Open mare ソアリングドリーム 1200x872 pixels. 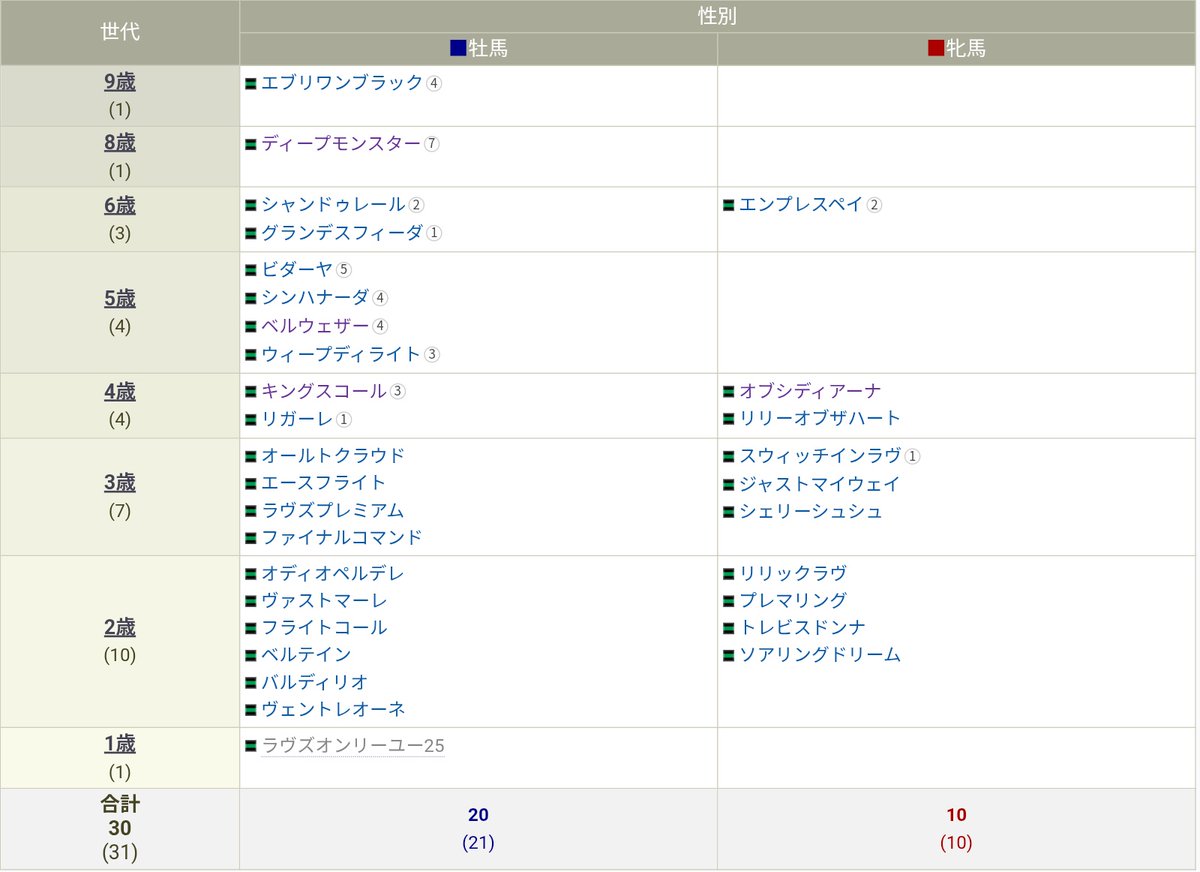tap(820, 655)
